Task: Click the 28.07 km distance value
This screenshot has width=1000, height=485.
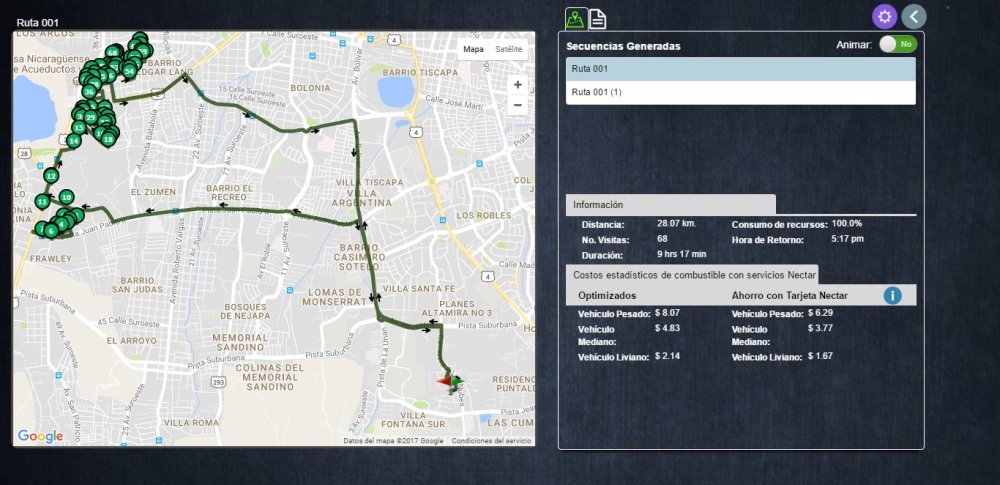Action: click(676, 223)
